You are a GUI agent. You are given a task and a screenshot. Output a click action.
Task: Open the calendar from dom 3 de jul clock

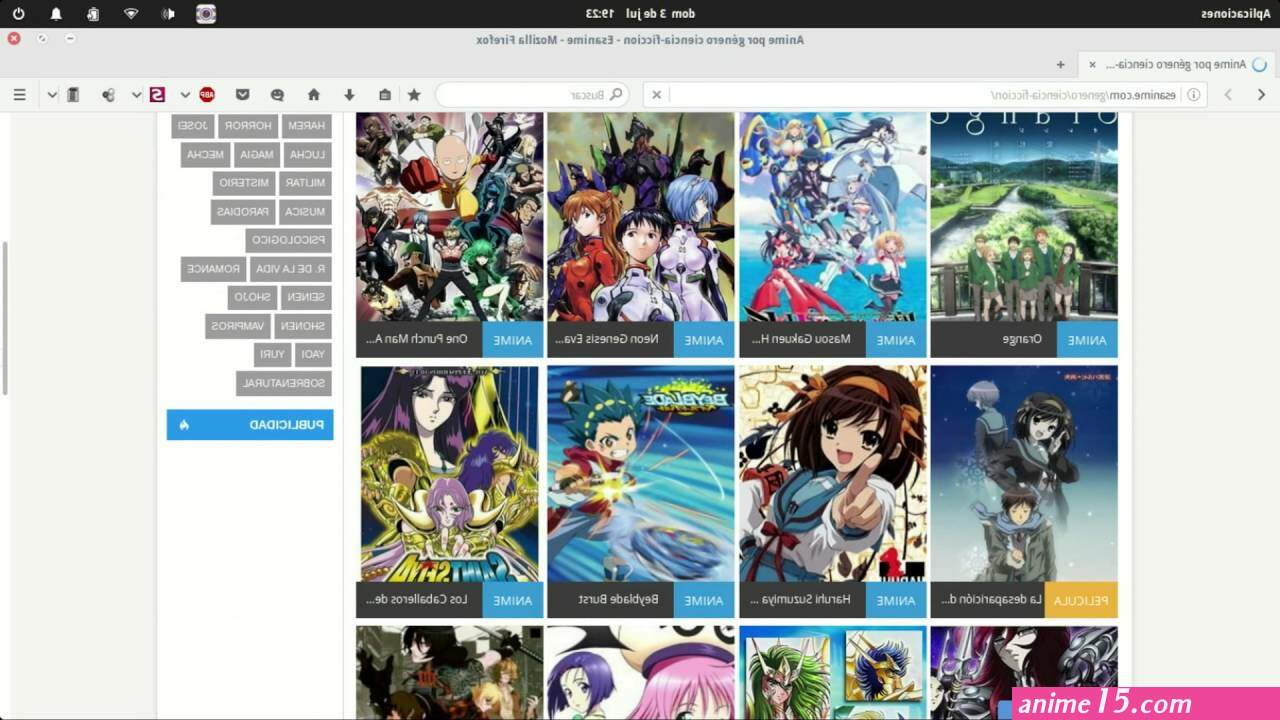640,13
